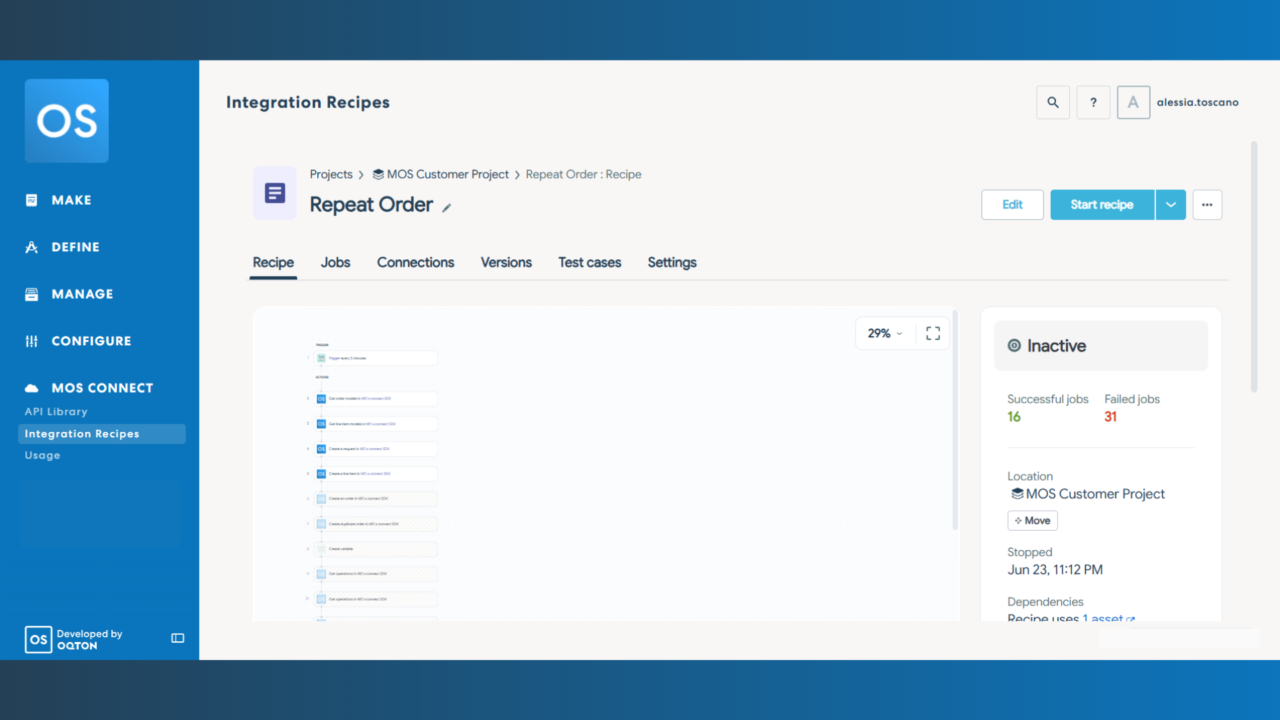The width and height of the screenshot is (1280, 720).
Task: Open the '1 asset' dependencies link
Action: 1108,619
